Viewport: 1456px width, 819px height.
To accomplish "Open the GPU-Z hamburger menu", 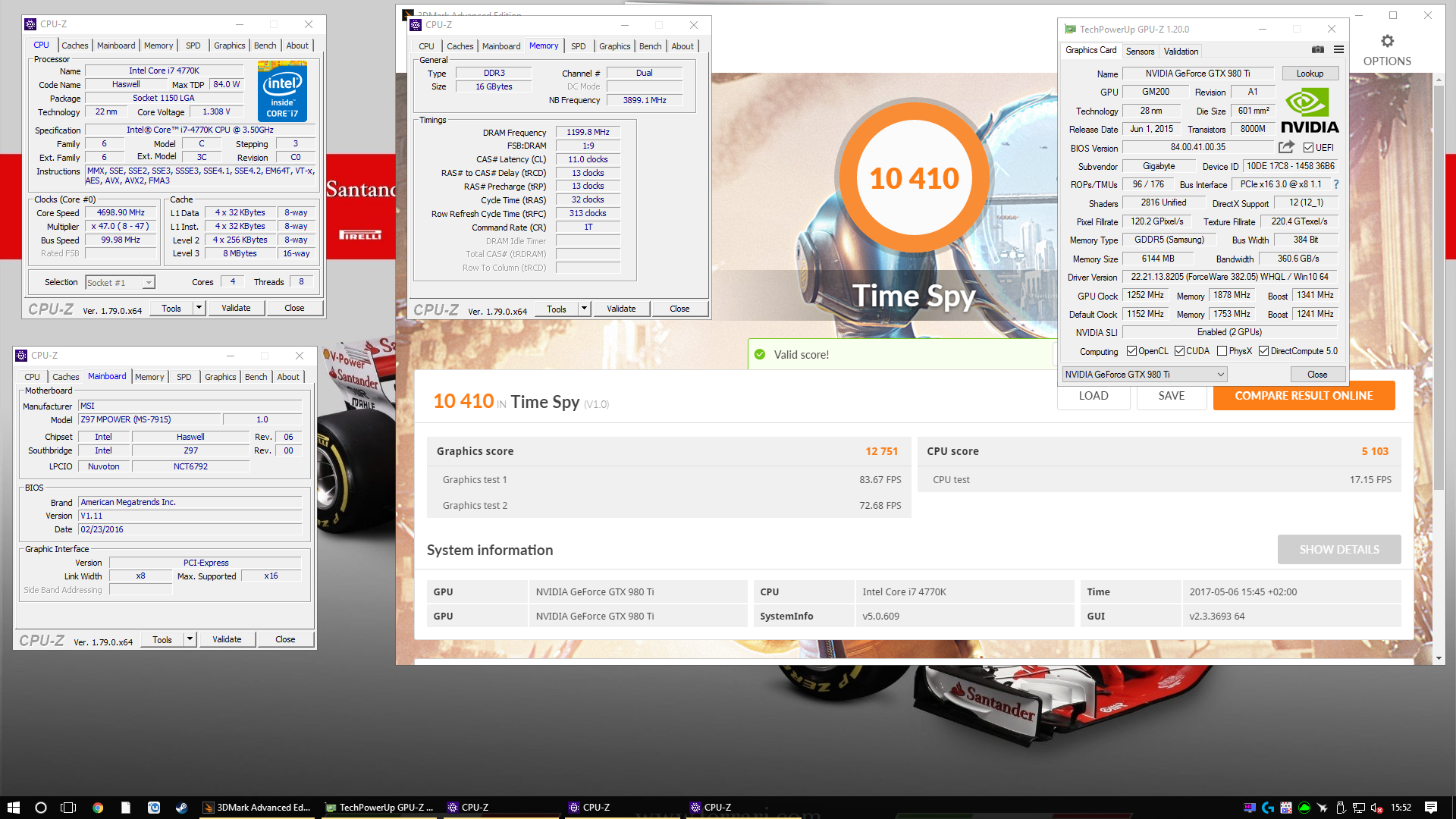I will (1339, 50).
